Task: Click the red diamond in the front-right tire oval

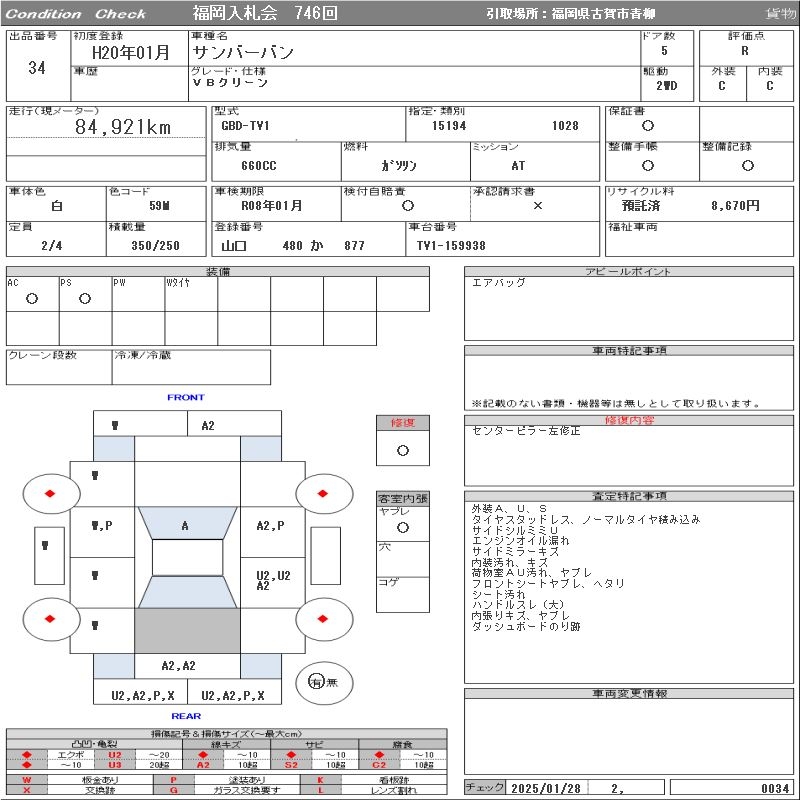Action: (x=322, y=493)
